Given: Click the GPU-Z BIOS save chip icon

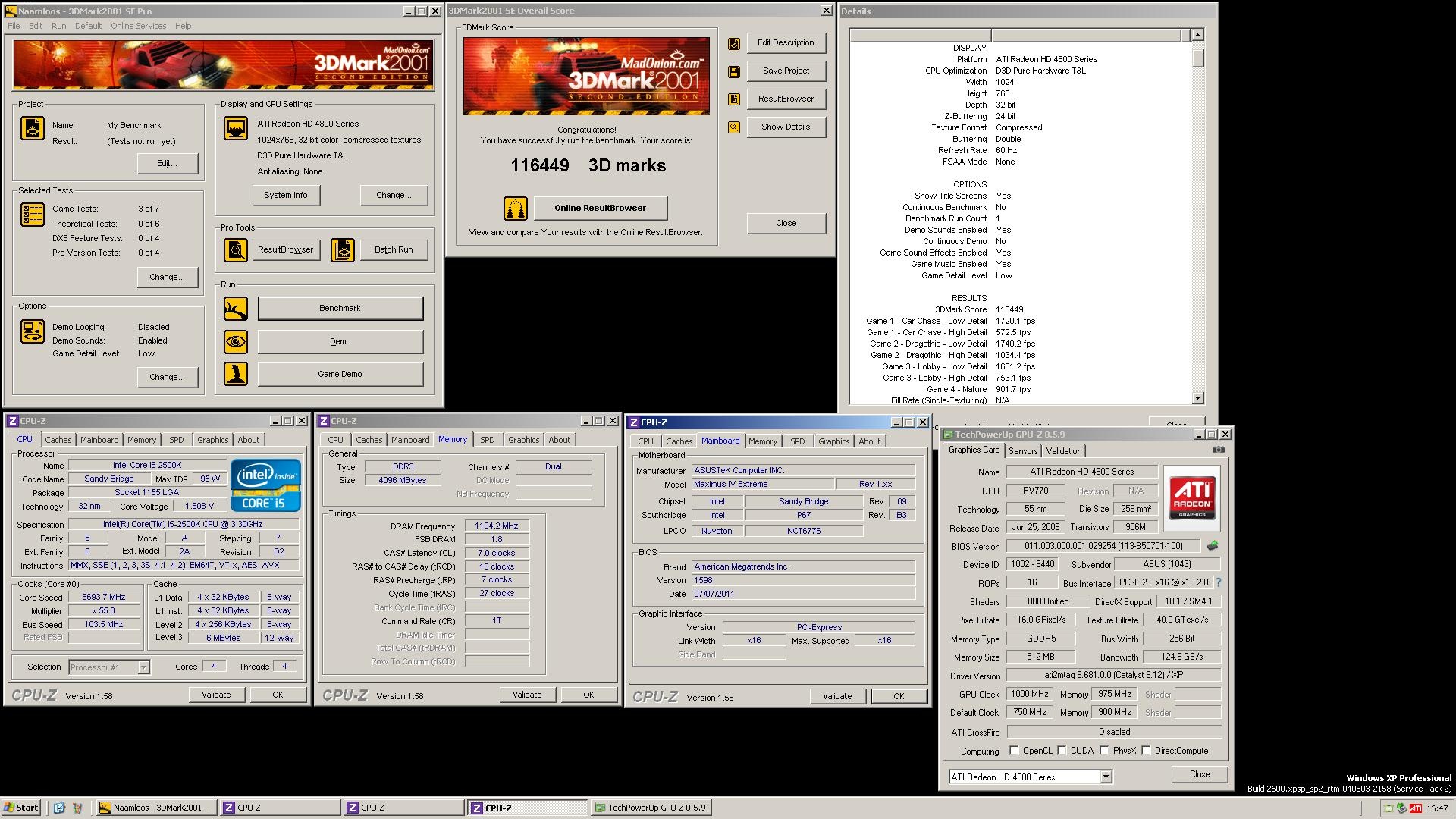Looking at the screenshot, I should [1213, 546].
